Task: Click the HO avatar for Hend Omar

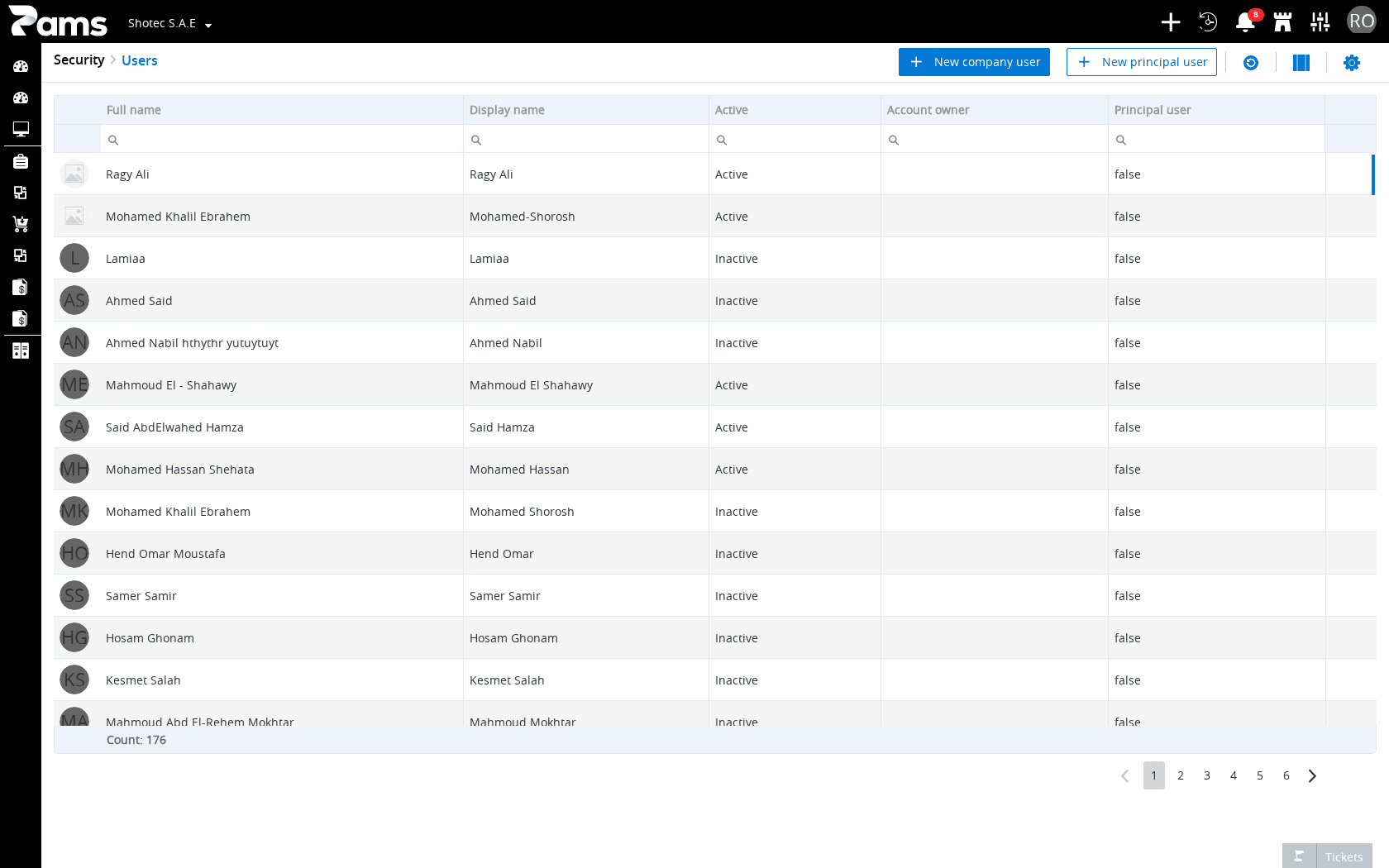Action: (x=74, y=553)
